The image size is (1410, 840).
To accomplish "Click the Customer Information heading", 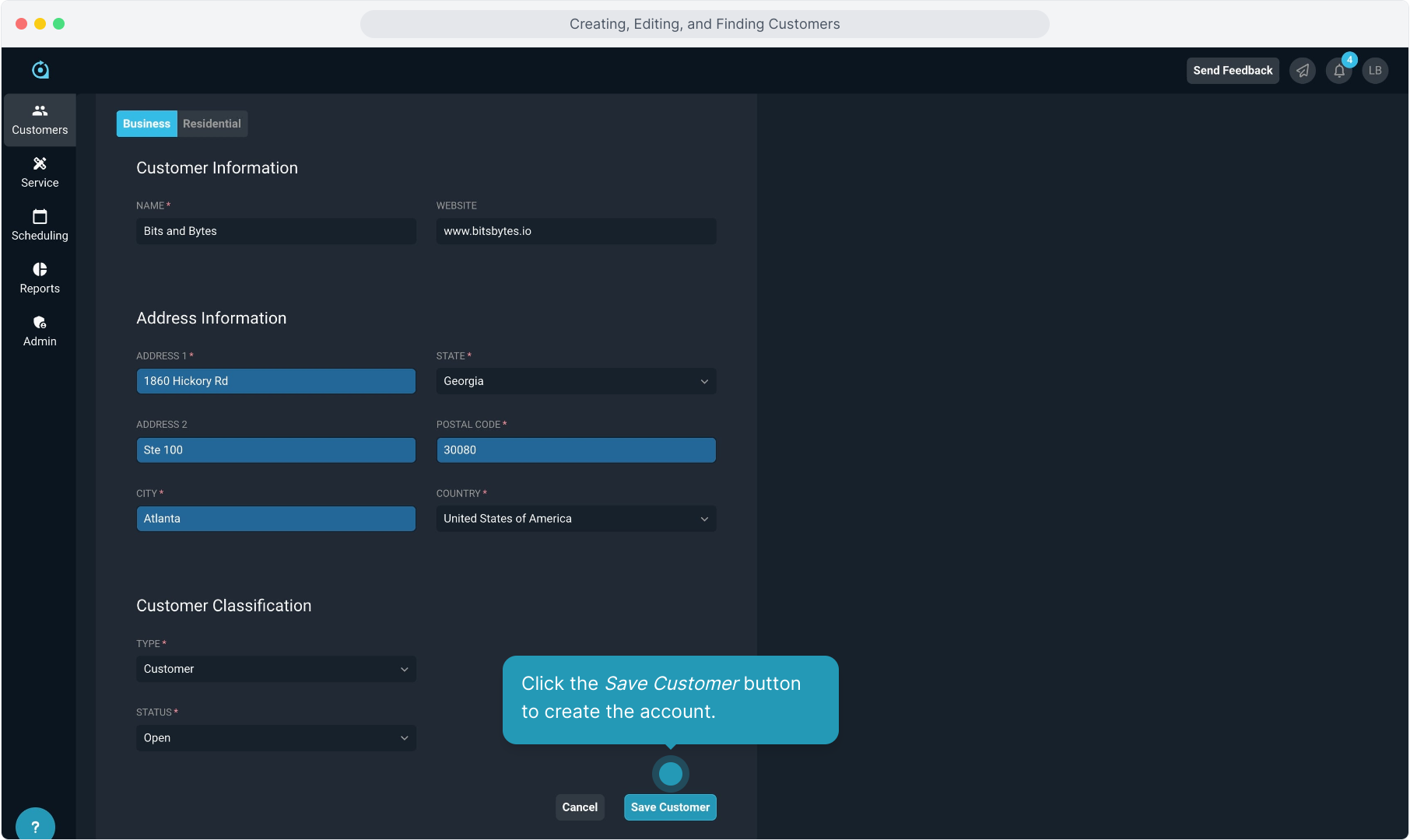I will [x=217, y=168].
